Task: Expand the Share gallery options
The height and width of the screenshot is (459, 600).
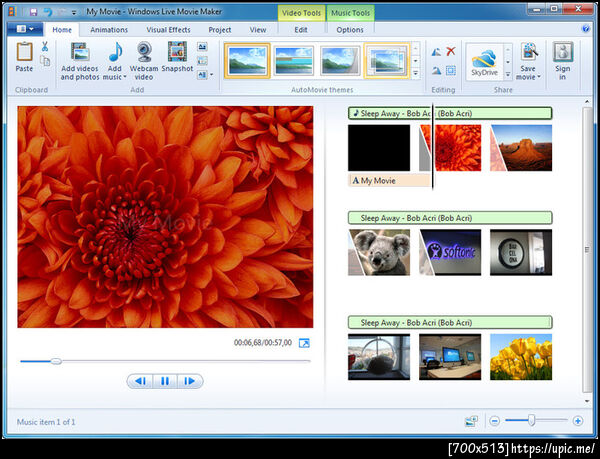Action: (508, 74)
